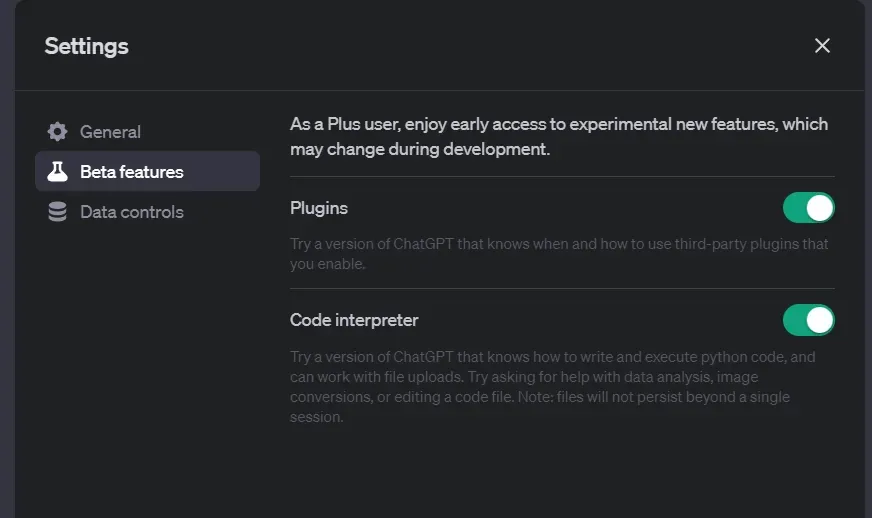
Task: Click the Code interpreter setting label
Action: click(354, 320)
